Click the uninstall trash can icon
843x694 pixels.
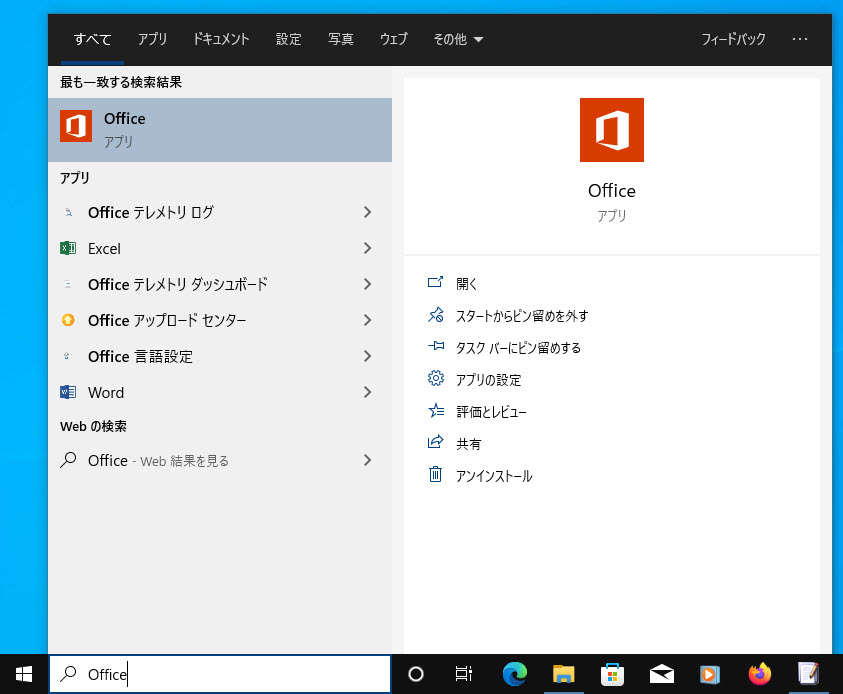click(435, 475)
